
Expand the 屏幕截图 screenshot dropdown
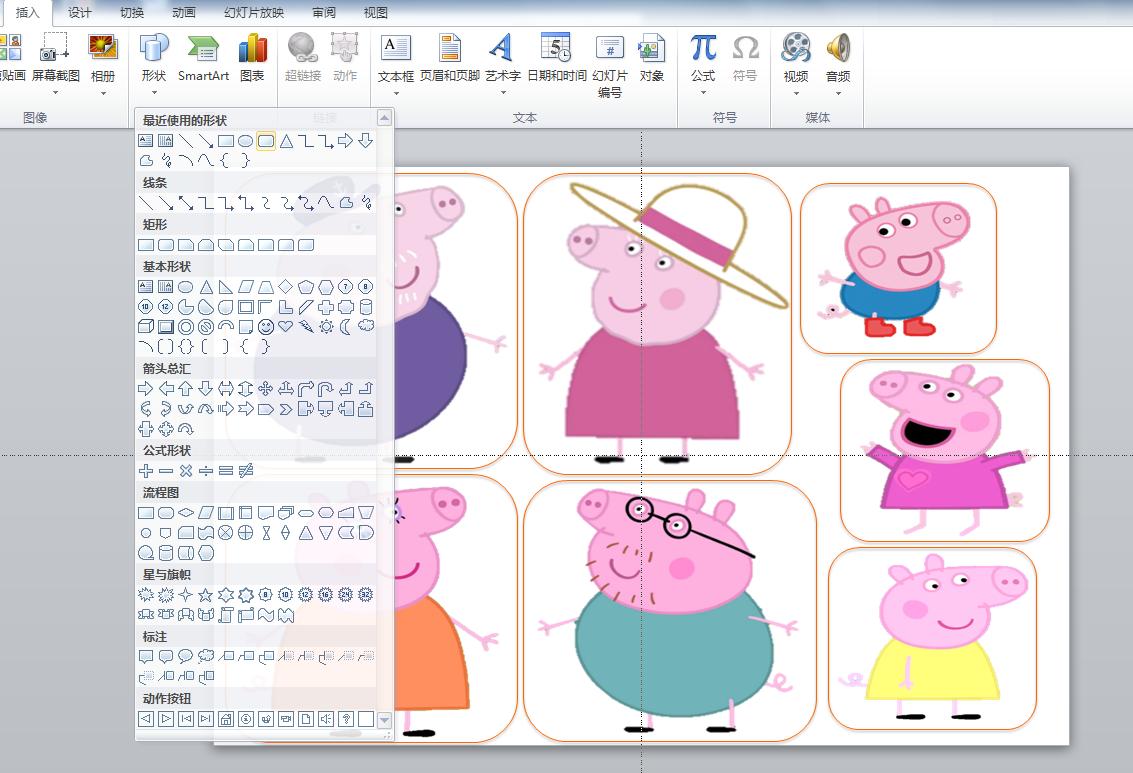[55, 93]
